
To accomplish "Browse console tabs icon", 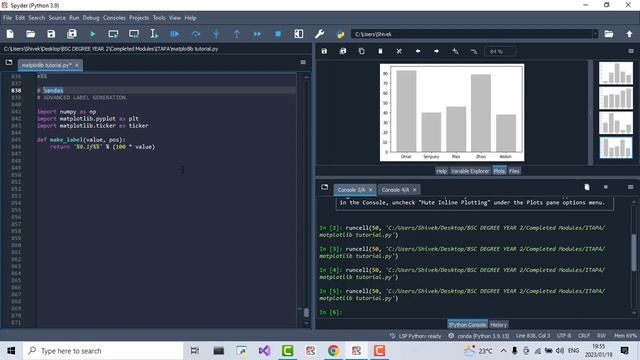I will [324, 187].
